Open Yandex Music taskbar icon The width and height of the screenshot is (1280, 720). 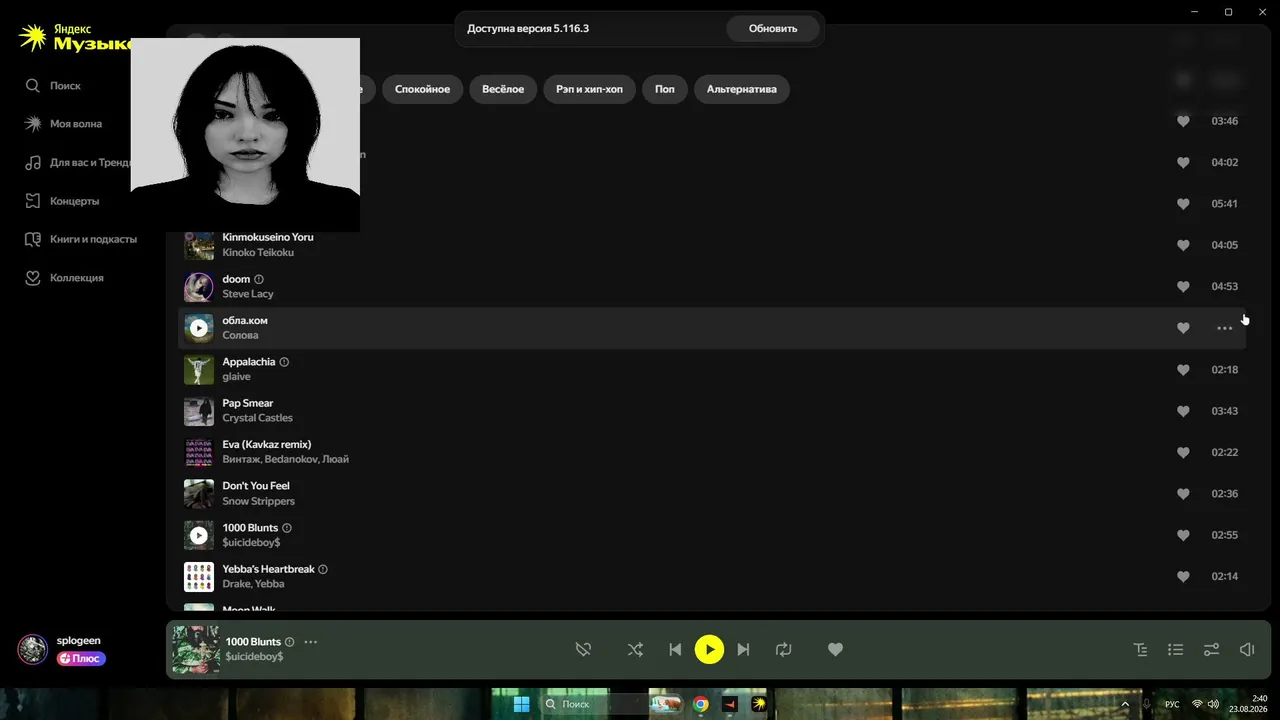click(759, 704)
